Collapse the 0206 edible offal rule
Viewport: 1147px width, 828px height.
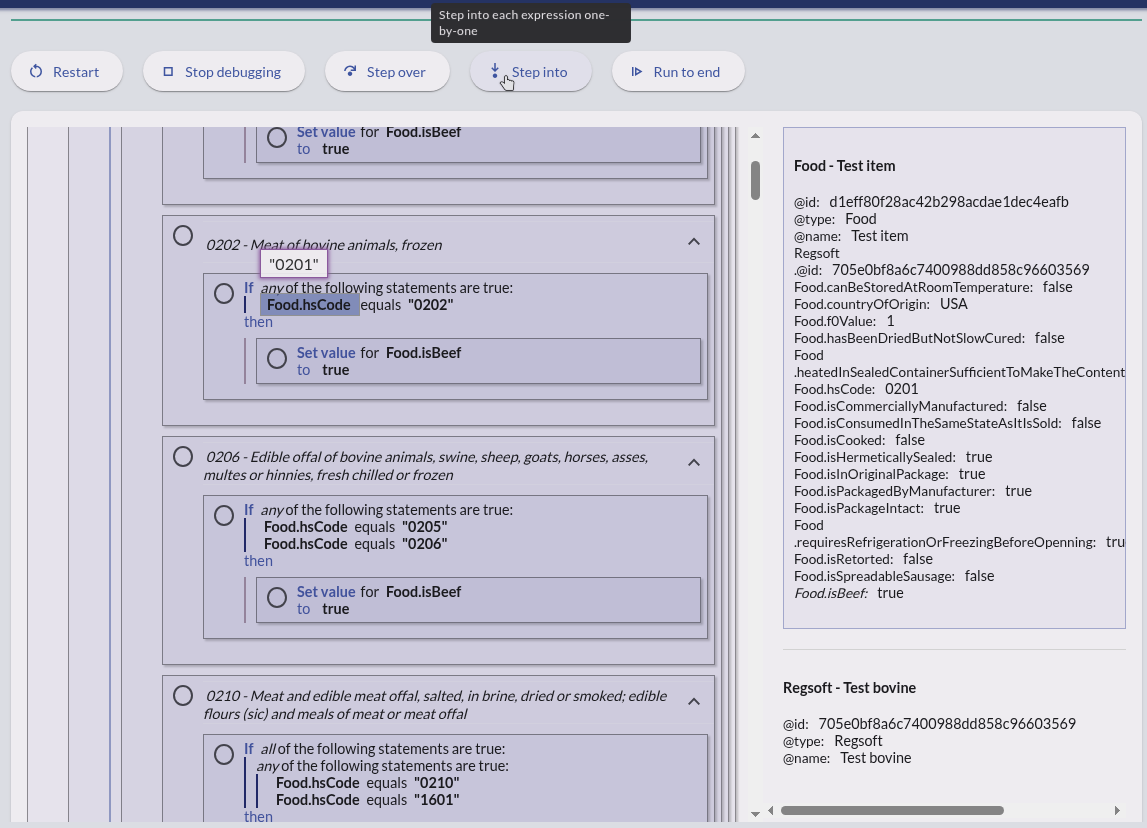[694, 463]
